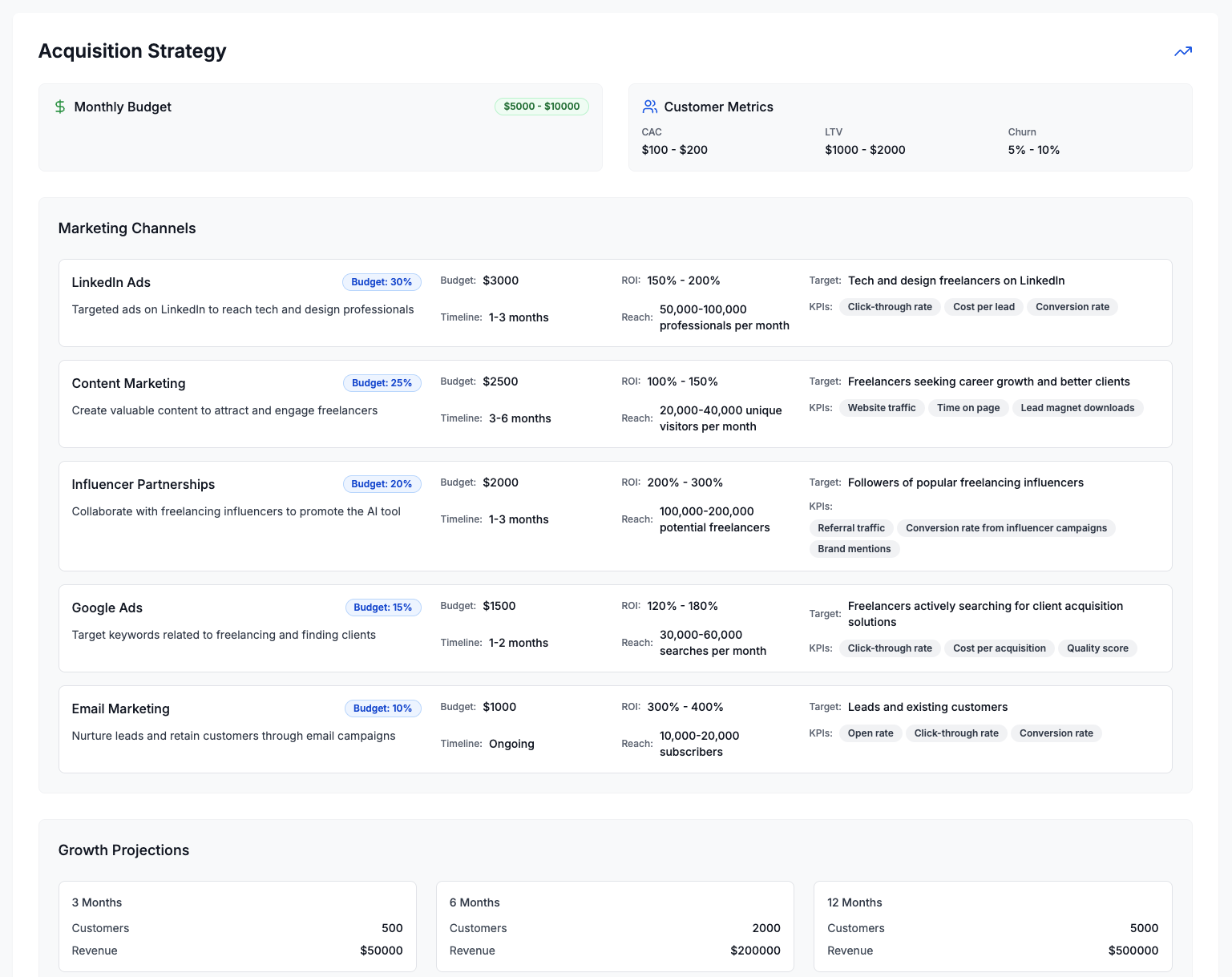Click the trending-up arrow icon
The height and width of the screenshot is (977, 1232).
1182,51
